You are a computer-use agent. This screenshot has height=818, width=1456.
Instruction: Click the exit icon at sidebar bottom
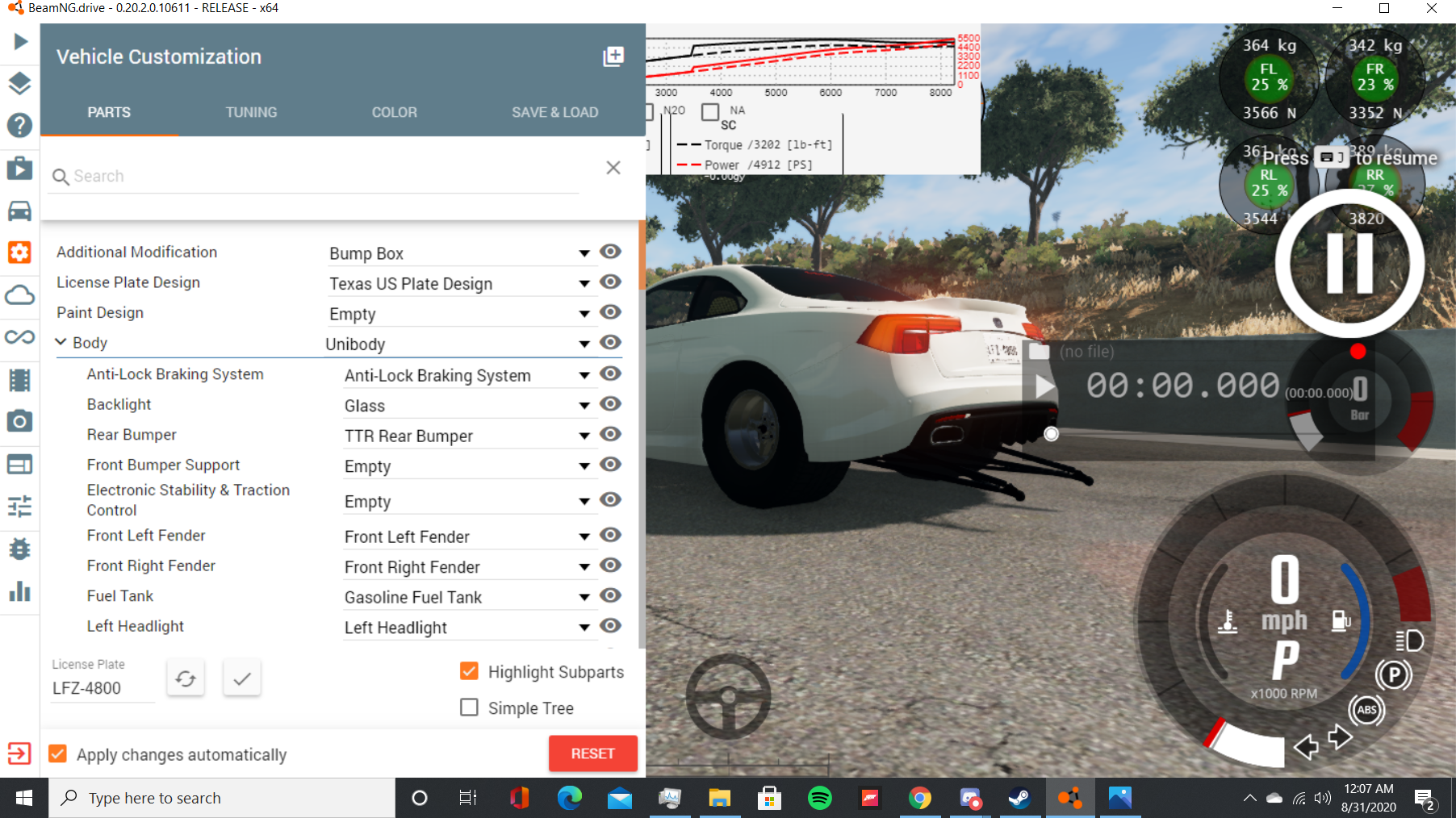click(19, 753)
